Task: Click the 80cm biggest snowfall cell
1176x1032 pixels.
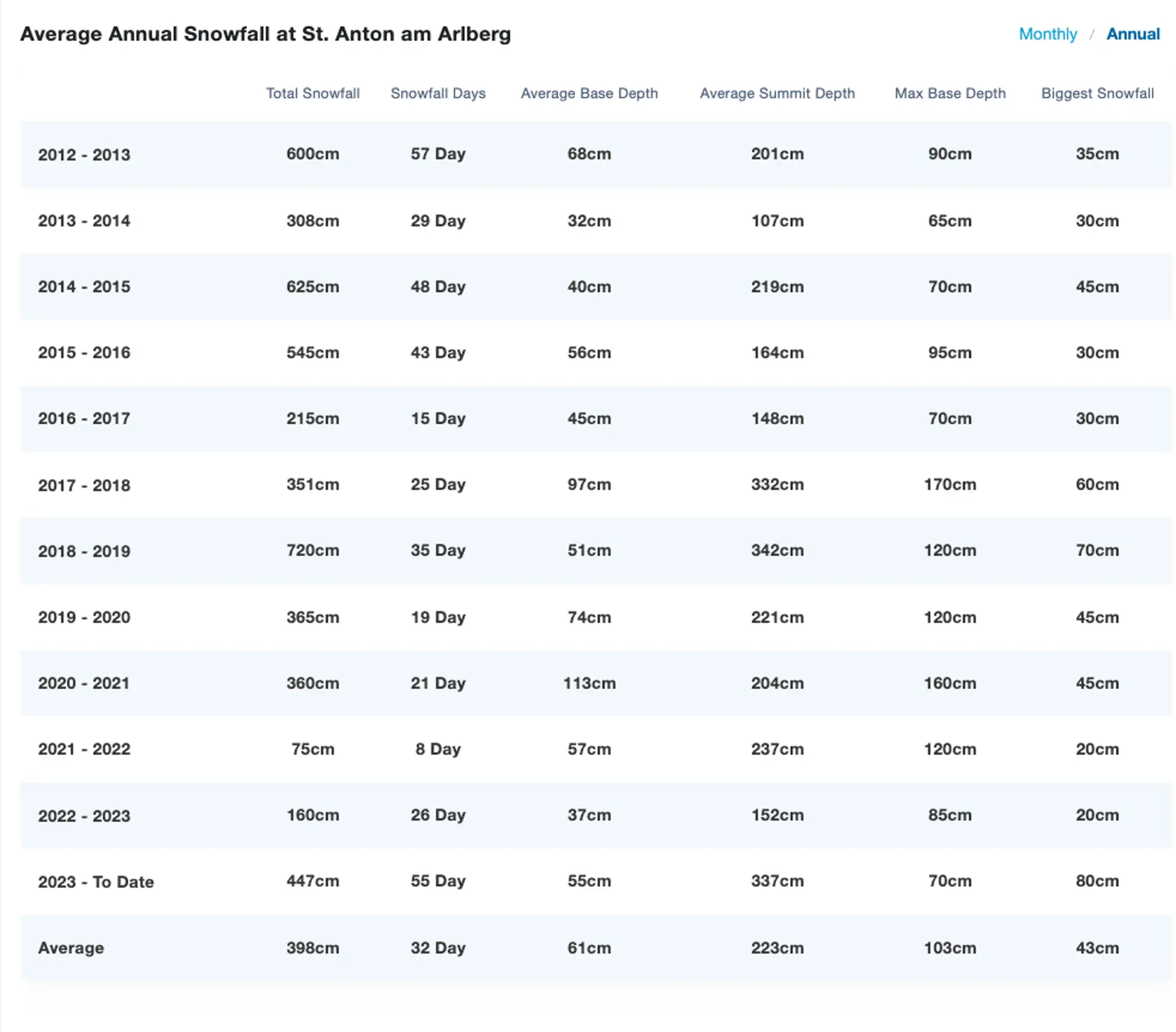Action: pos(1098,881)
